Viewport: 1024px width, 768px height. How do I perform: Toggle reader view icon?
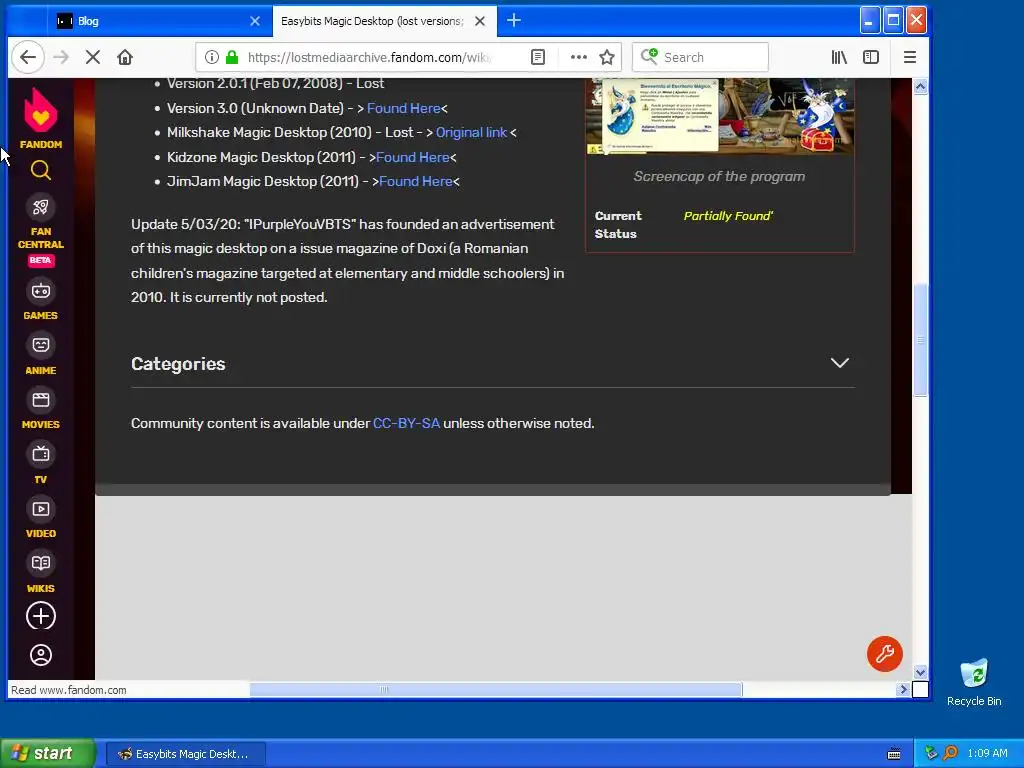tap(537, 57)
